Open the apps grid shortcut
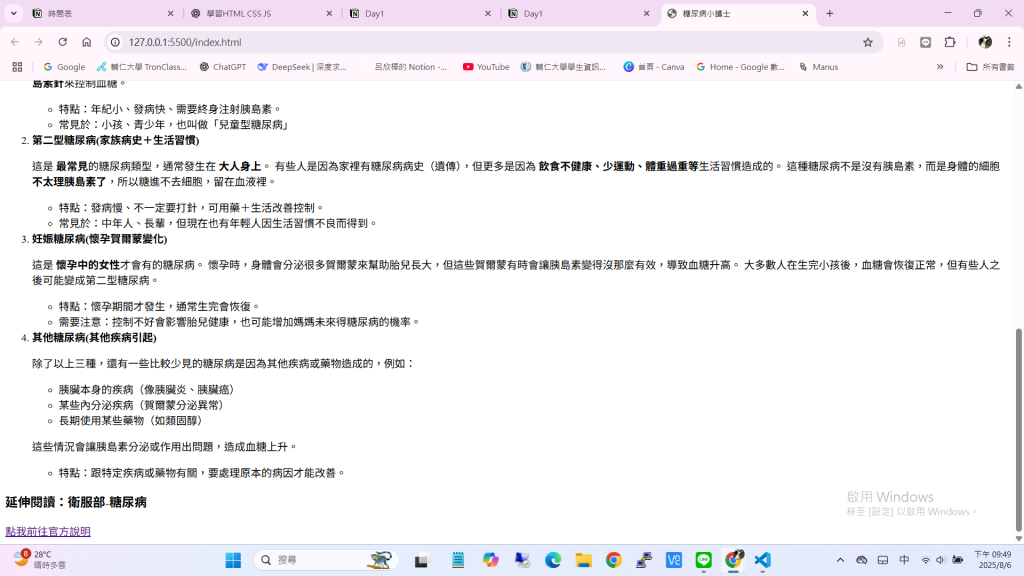 tap(18, 67)
